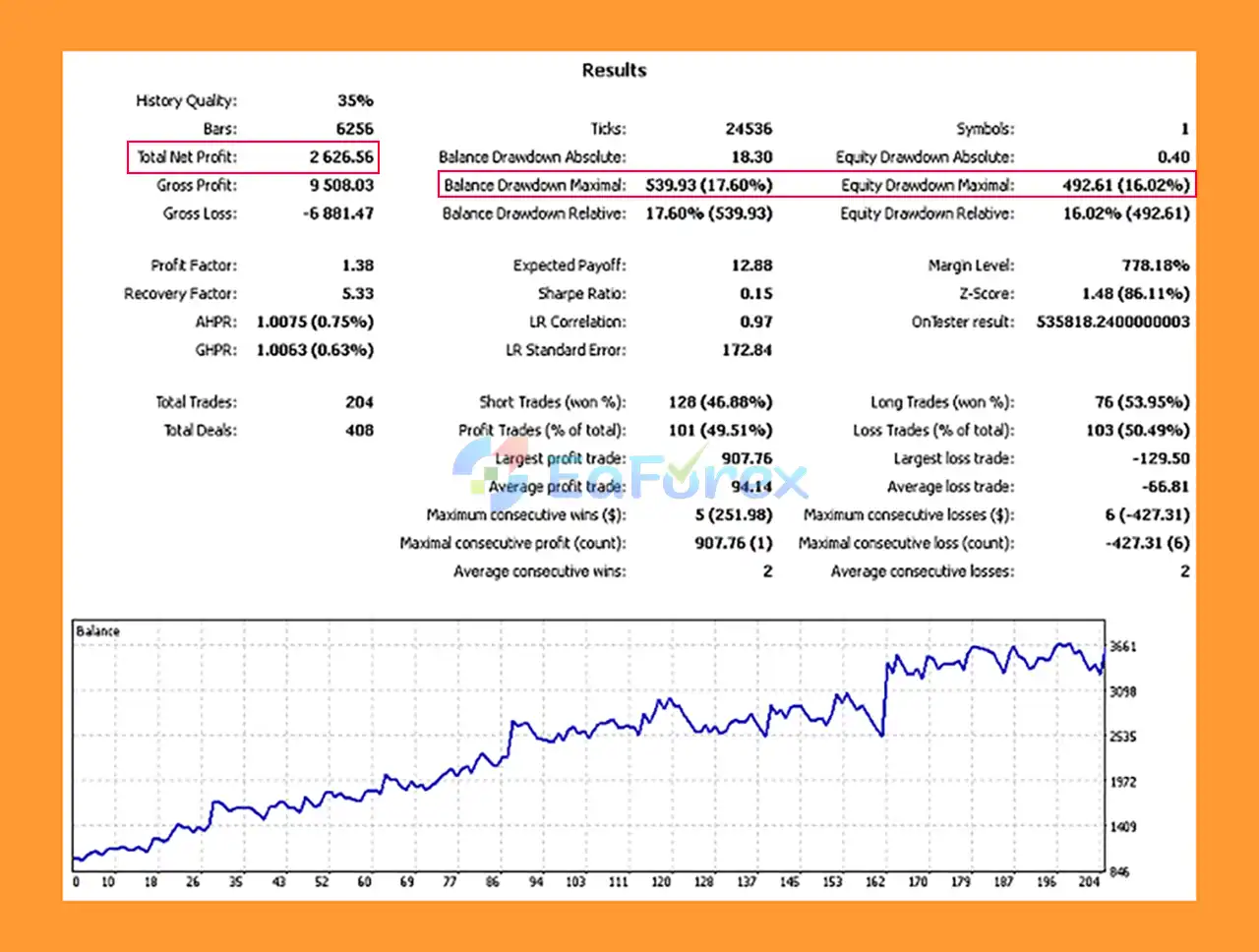Click the History Quality 35% value
The width and height of the screenshot is (1259, 952).
coord(355,100)
